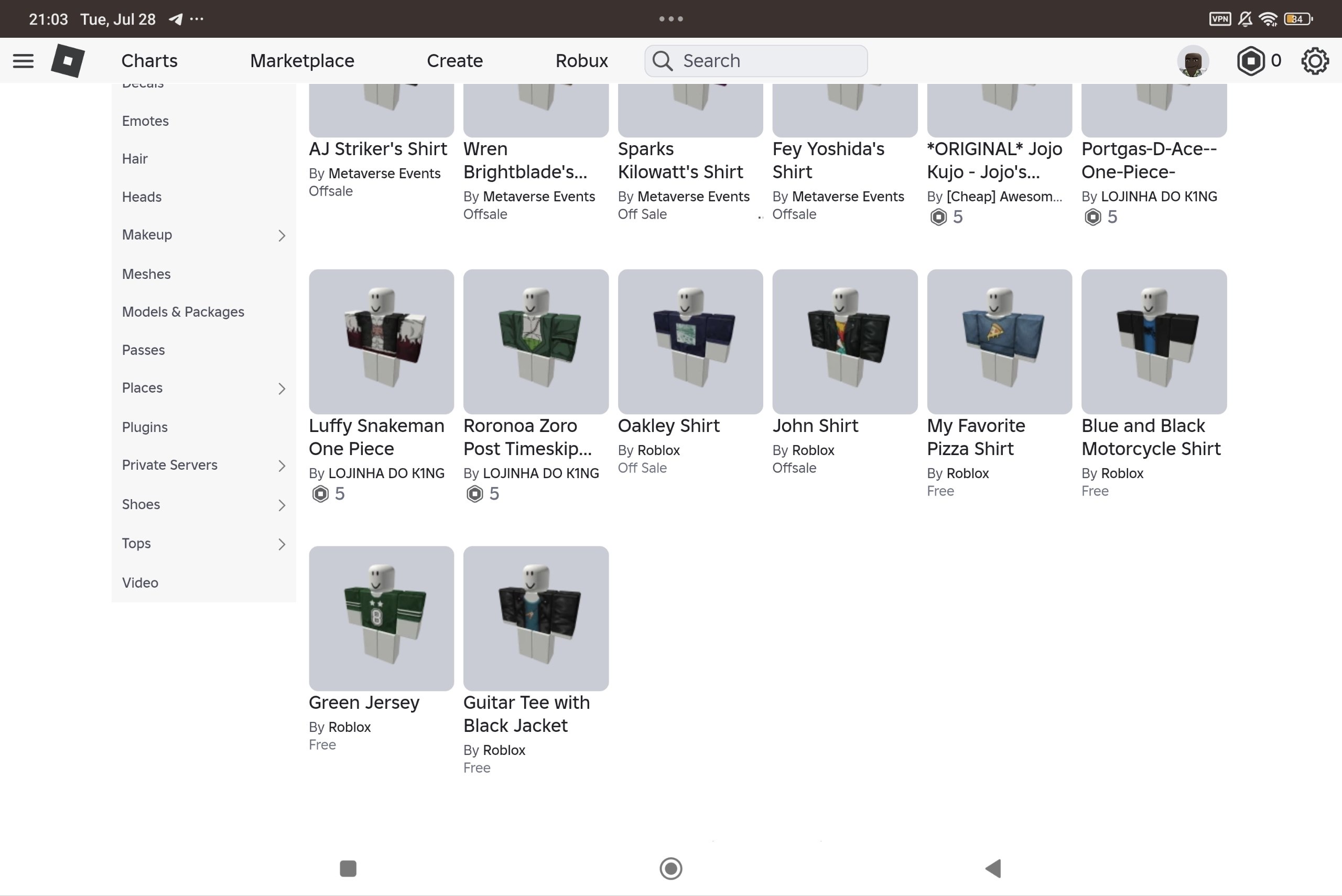Tap the three-dot handle at top center
The width and height of the screenshot is (1342, 896).
tap(670, 19)
